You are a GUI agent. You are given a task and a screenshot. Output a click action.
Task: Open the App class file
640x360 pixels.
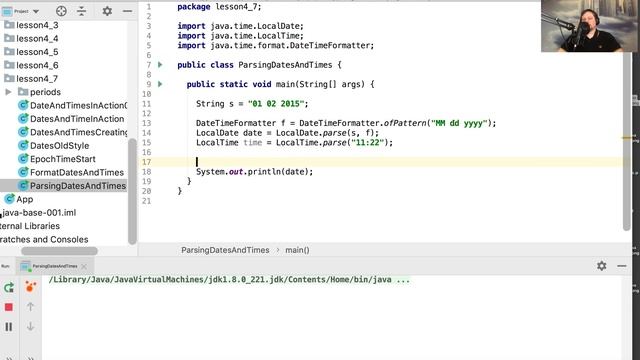click(x=24, y=200)
